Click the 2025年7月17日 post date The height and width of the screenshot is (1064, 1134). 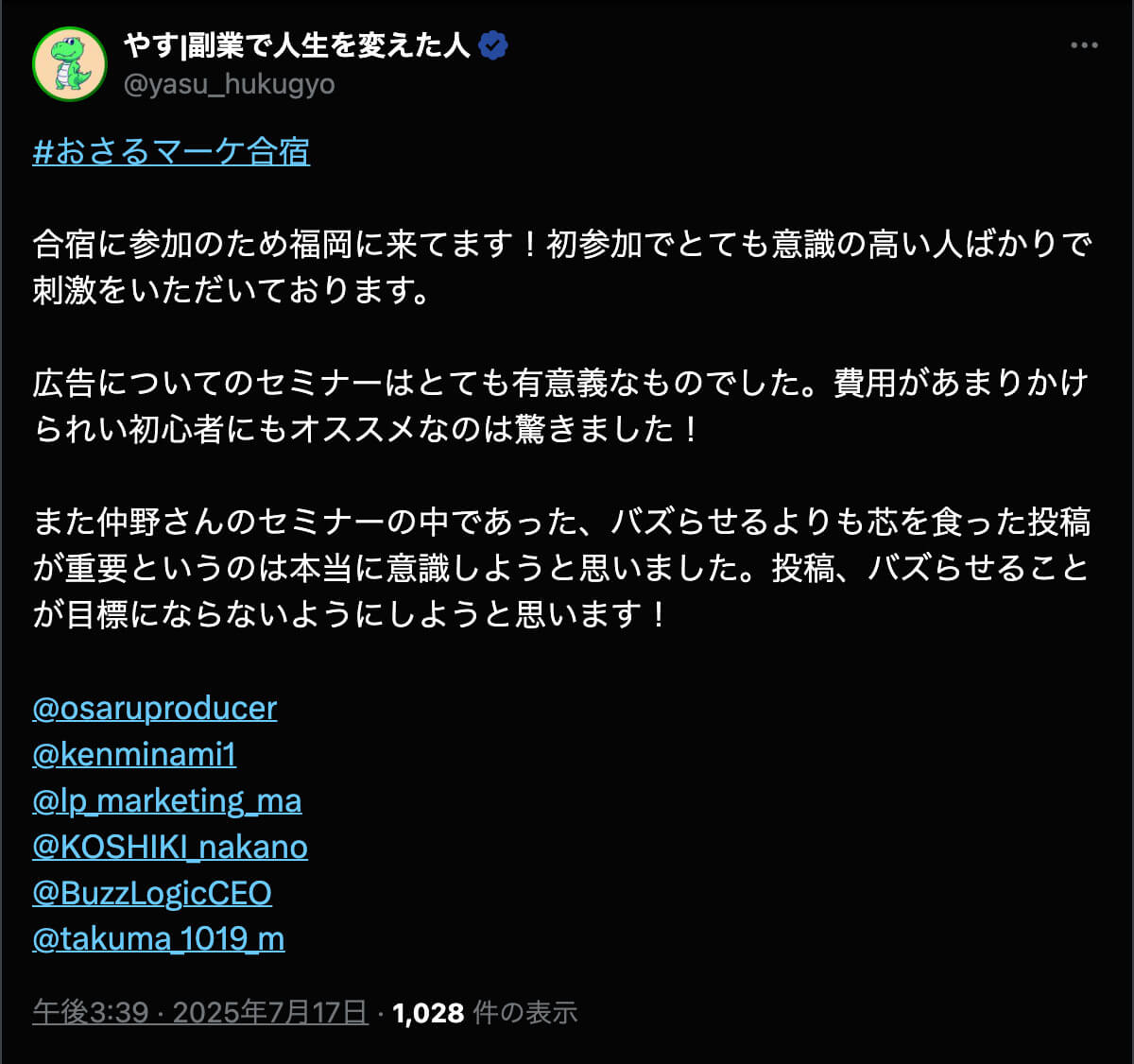(270, 1013)
